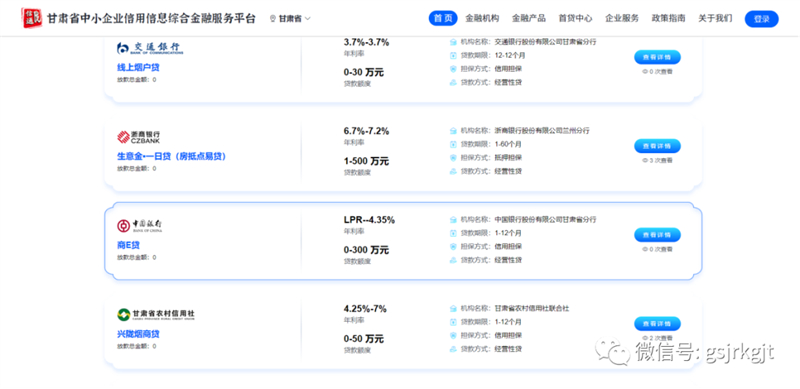This screenshot has width=800, height=389.
Task: Click the 担保方式 shield icon in the 兴陇烟商贷 card
Action: 453,335
